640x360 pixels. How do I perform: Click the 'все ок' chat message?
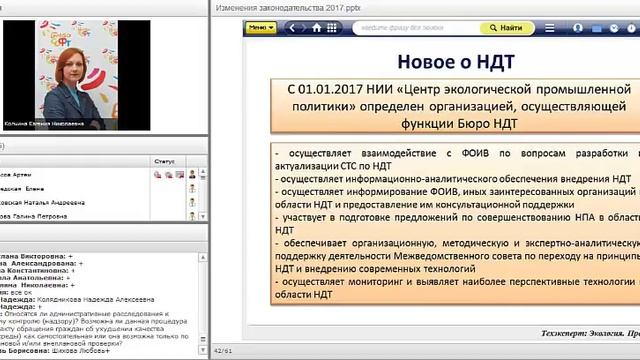[16, 292]
